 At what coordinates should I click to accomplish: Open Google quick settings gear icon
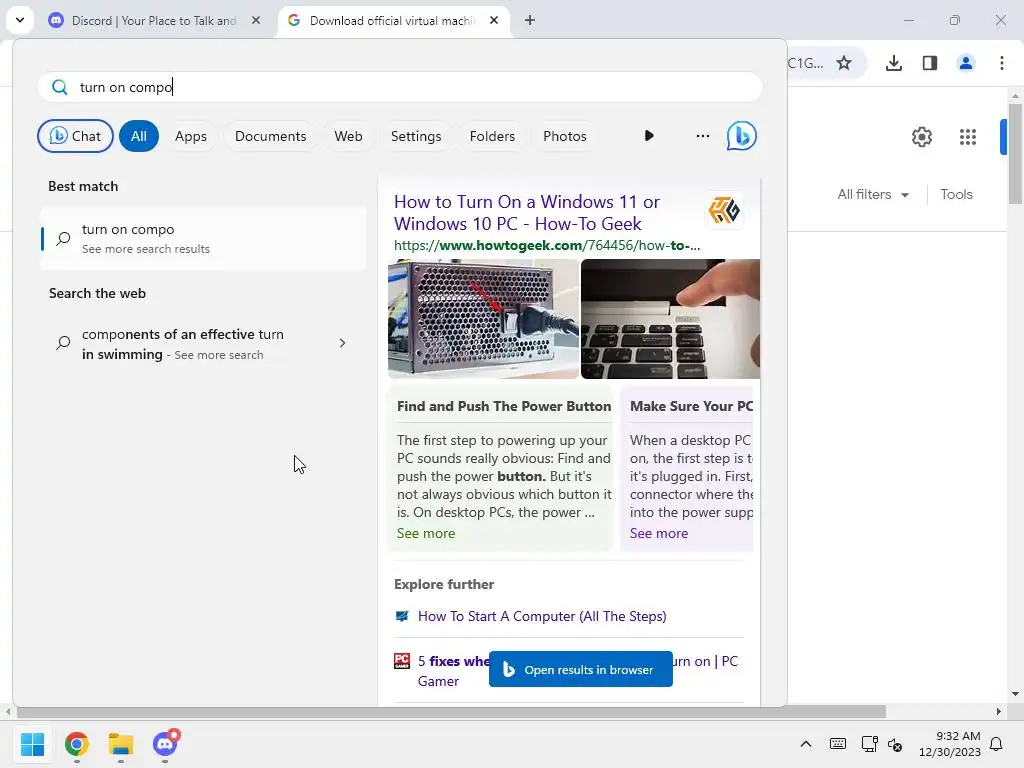tap(921, 136)
